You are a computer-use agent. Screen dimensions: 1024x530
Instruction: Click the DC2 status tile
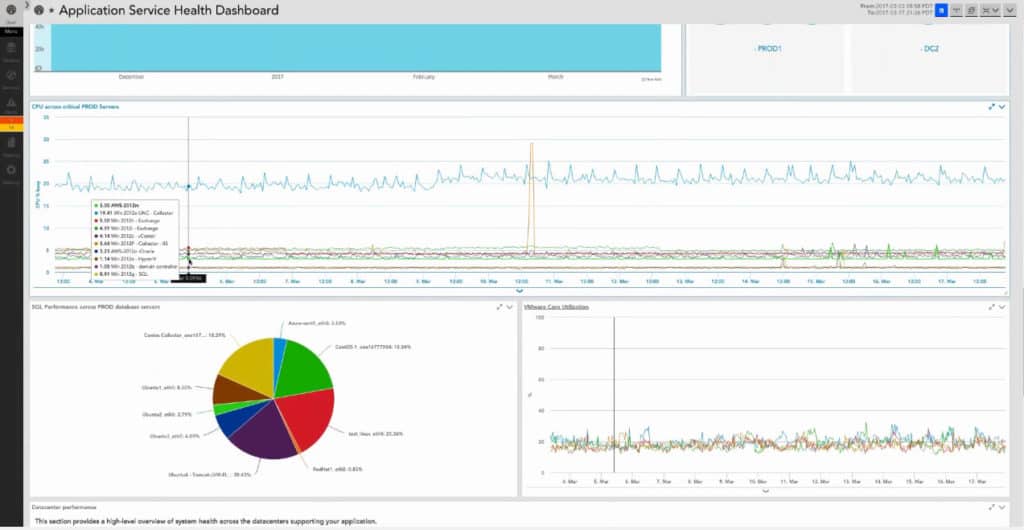point(928,59)
